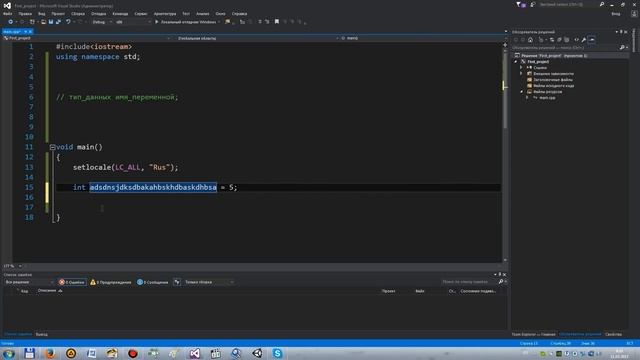Screen dimensions: 640x360
Task: Open the First_project scope dropdown in navigation bar
Action: [x=87, y=38]
